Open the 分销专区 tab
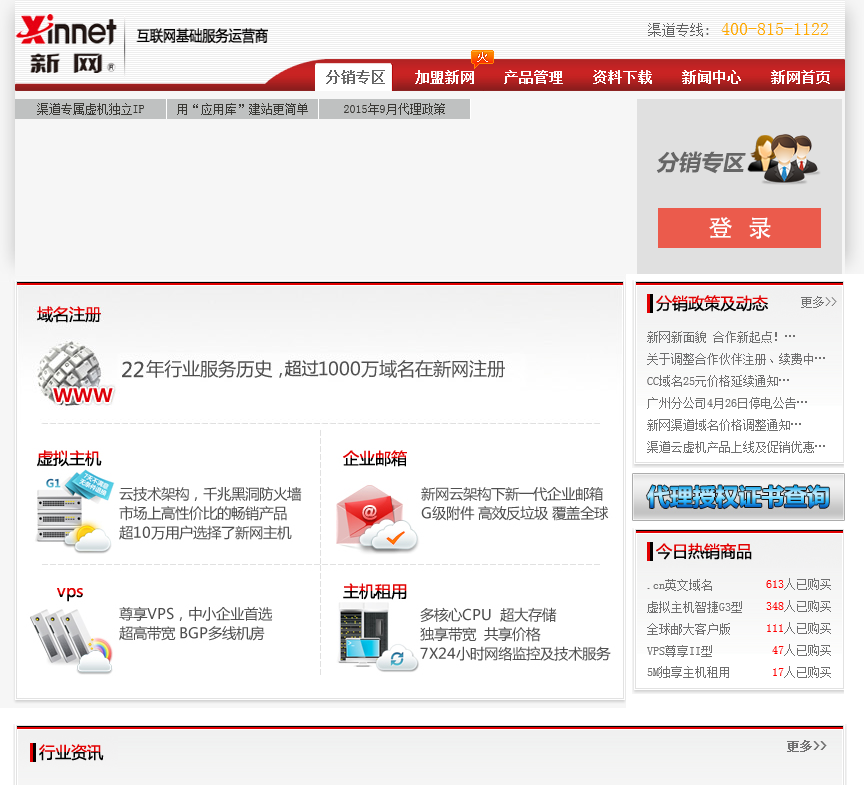The image size is (864, 785). point(354,77)
